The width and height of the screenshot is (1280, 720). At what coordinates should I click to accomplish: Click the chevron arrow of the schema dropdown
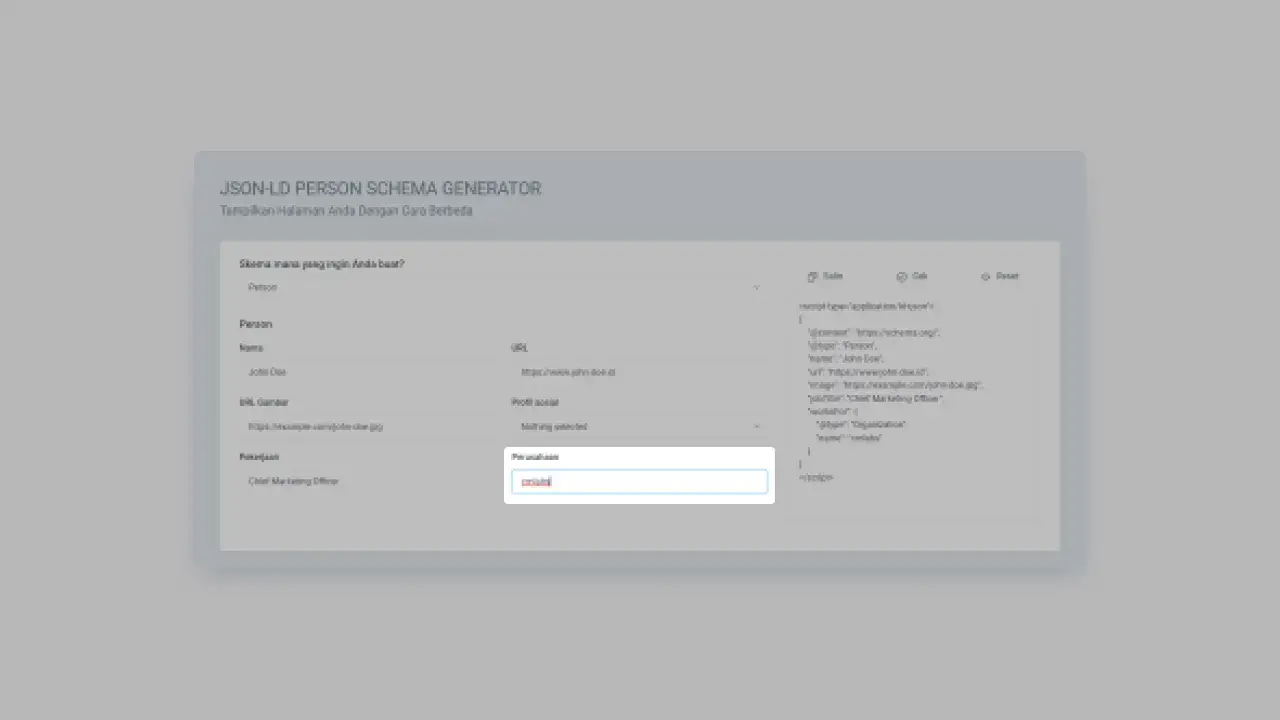click(x=756, y=288)
